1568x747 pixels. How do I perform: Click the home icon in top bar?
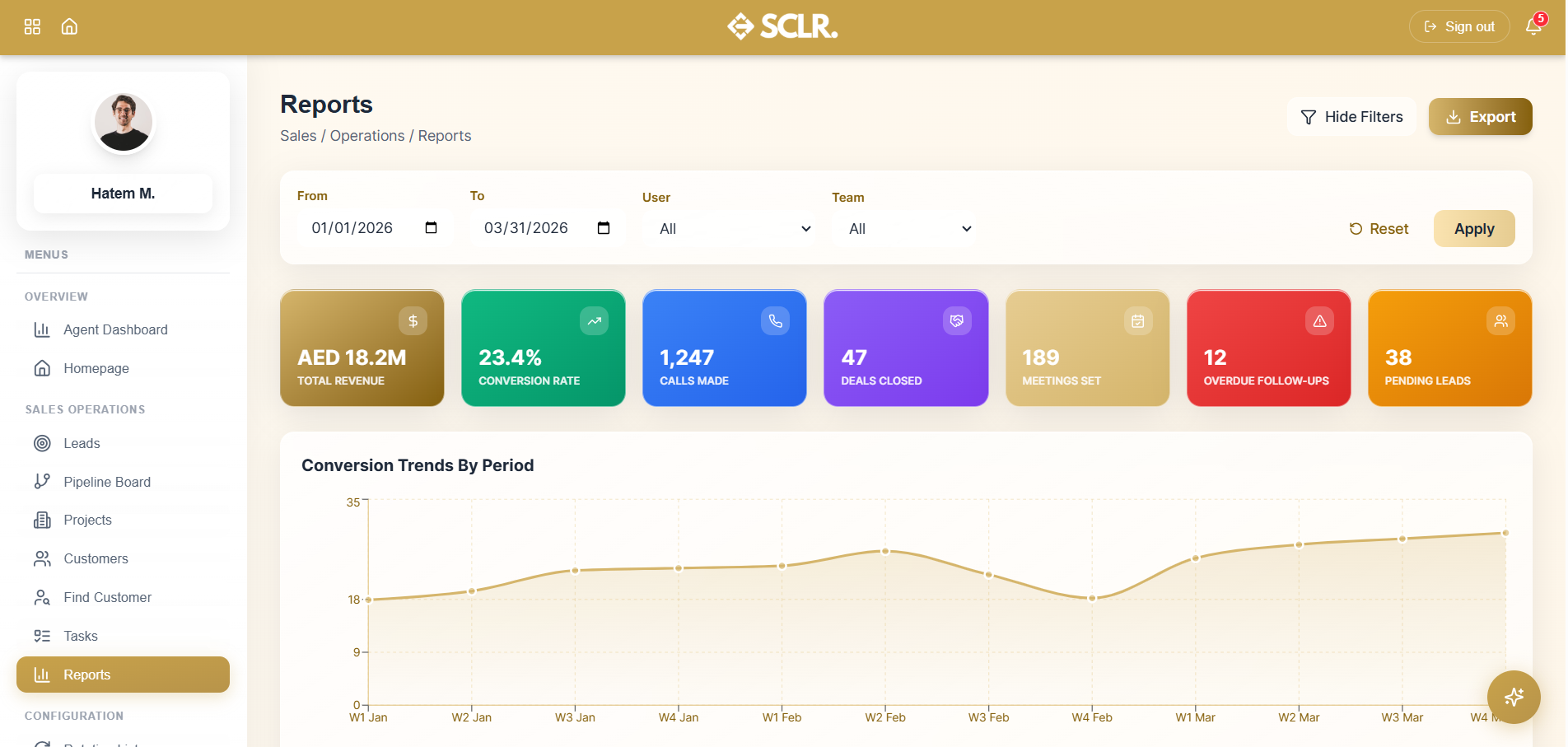(x=69, y=26)
